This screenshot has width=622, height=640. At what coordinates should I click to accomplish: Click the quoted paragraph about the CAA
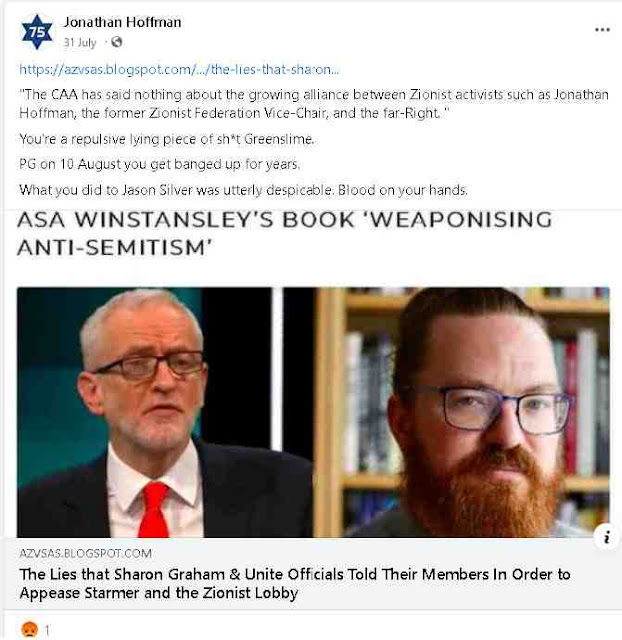click(x=314, y=104)
